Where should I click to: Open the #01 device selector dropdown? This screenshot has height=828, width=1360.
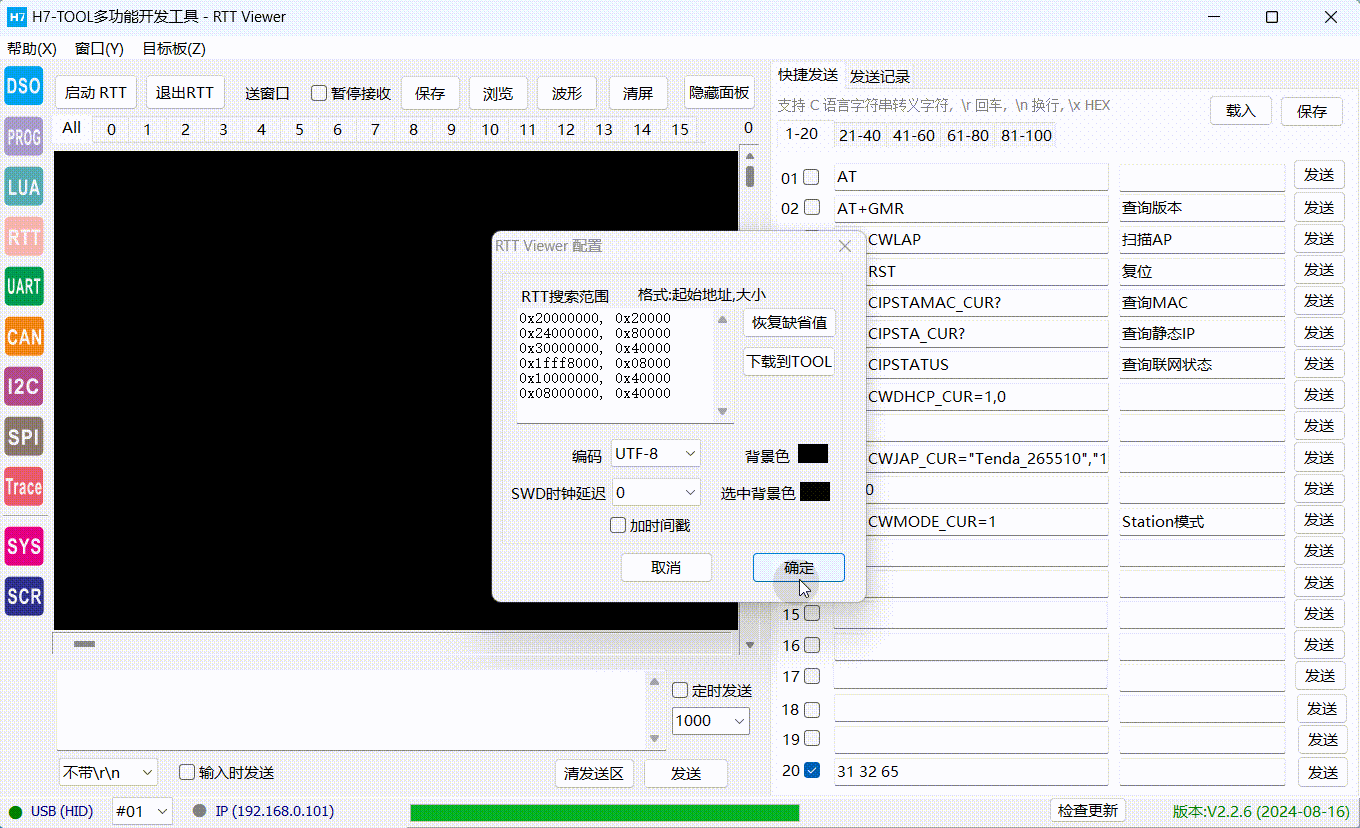[x=142, y=811]
